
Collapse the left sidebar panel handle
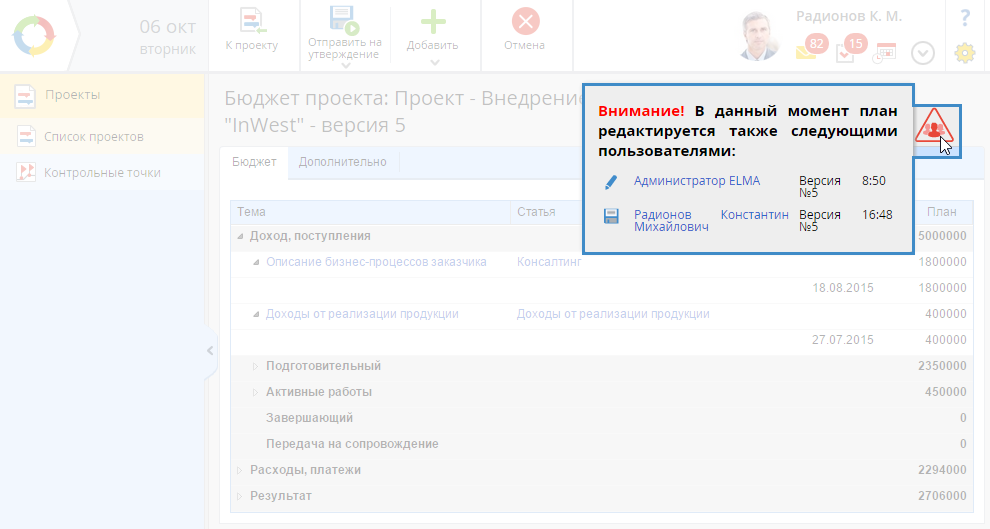tap(210, 351)
